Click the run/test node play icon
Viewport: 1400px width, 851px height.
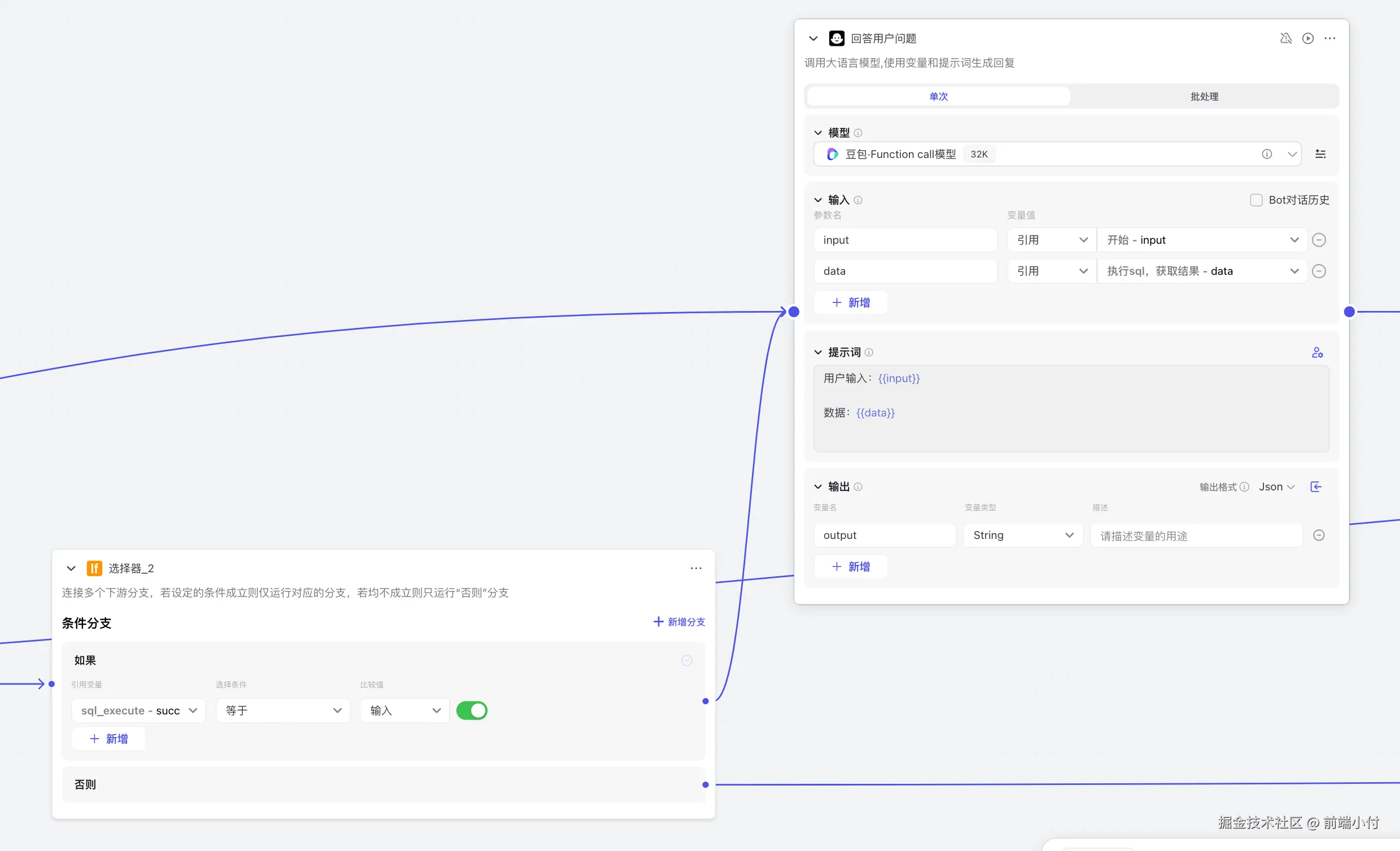click(x=1307, y=38)
